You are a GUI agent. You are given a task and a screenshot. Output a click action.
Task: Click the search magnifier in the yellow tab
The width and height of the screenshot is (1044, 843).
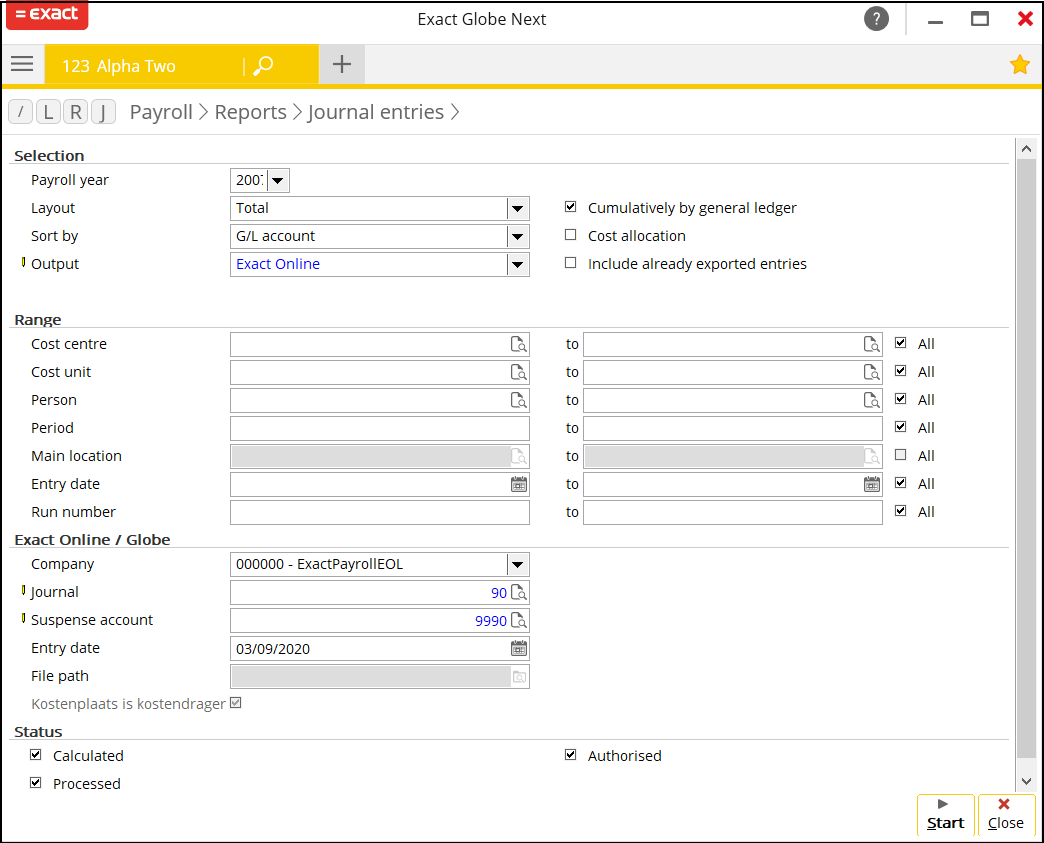[x=264, y=65]
